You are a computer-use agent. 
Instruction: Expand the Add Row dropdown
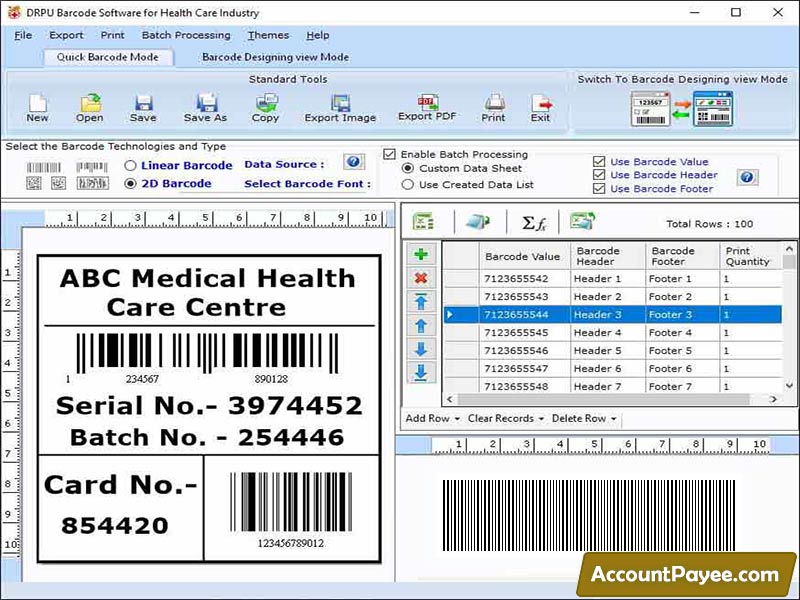tap(432, 419)
